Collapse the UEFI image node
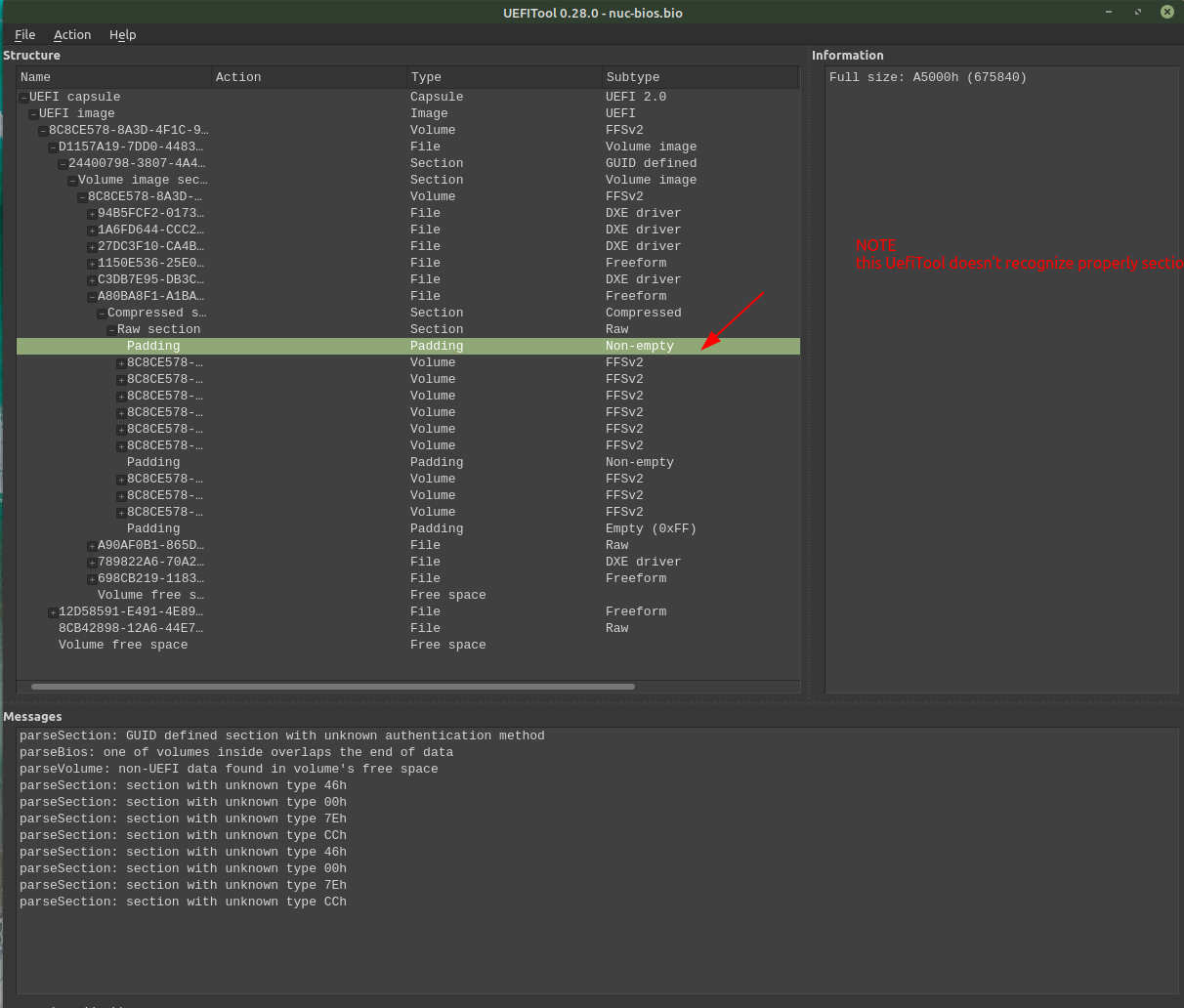The image size is (1184, 1008). point(33,114)
